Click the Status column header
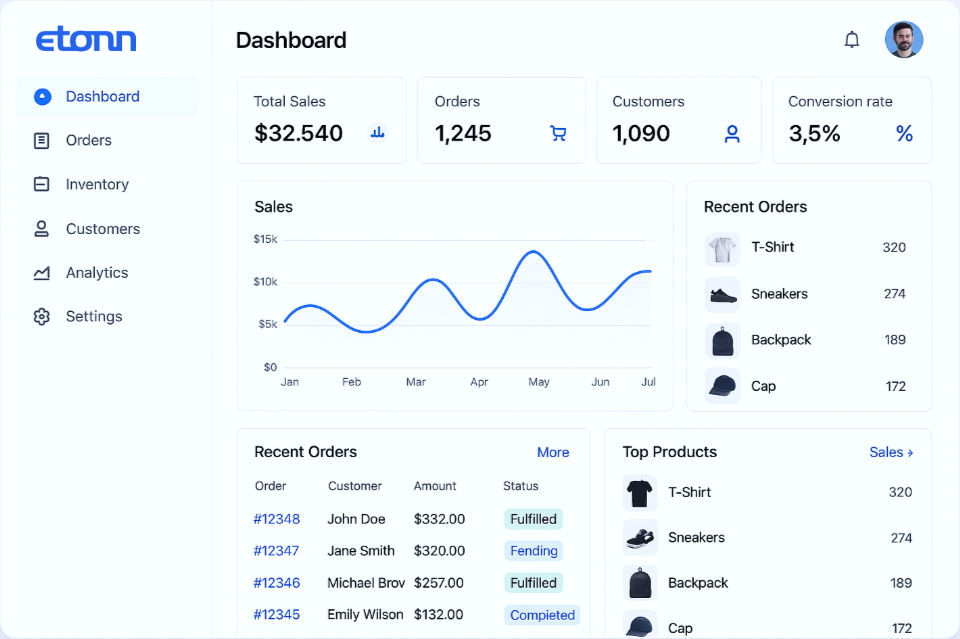The width and height of the screenshot is (960, 639). [521, 486]
